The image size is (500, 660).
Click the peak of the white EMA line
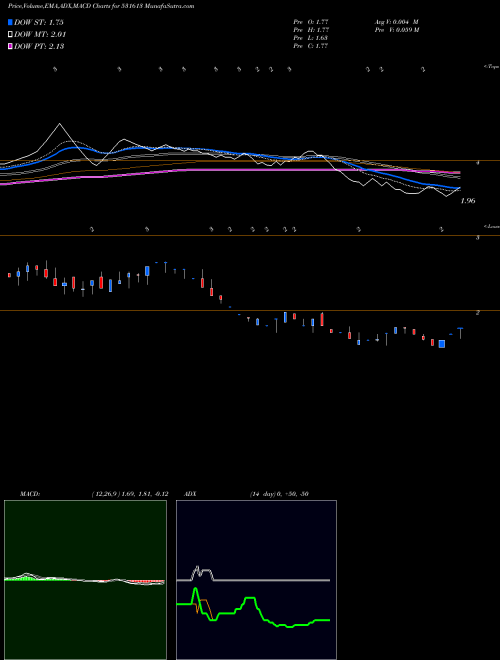click(59, 124)
